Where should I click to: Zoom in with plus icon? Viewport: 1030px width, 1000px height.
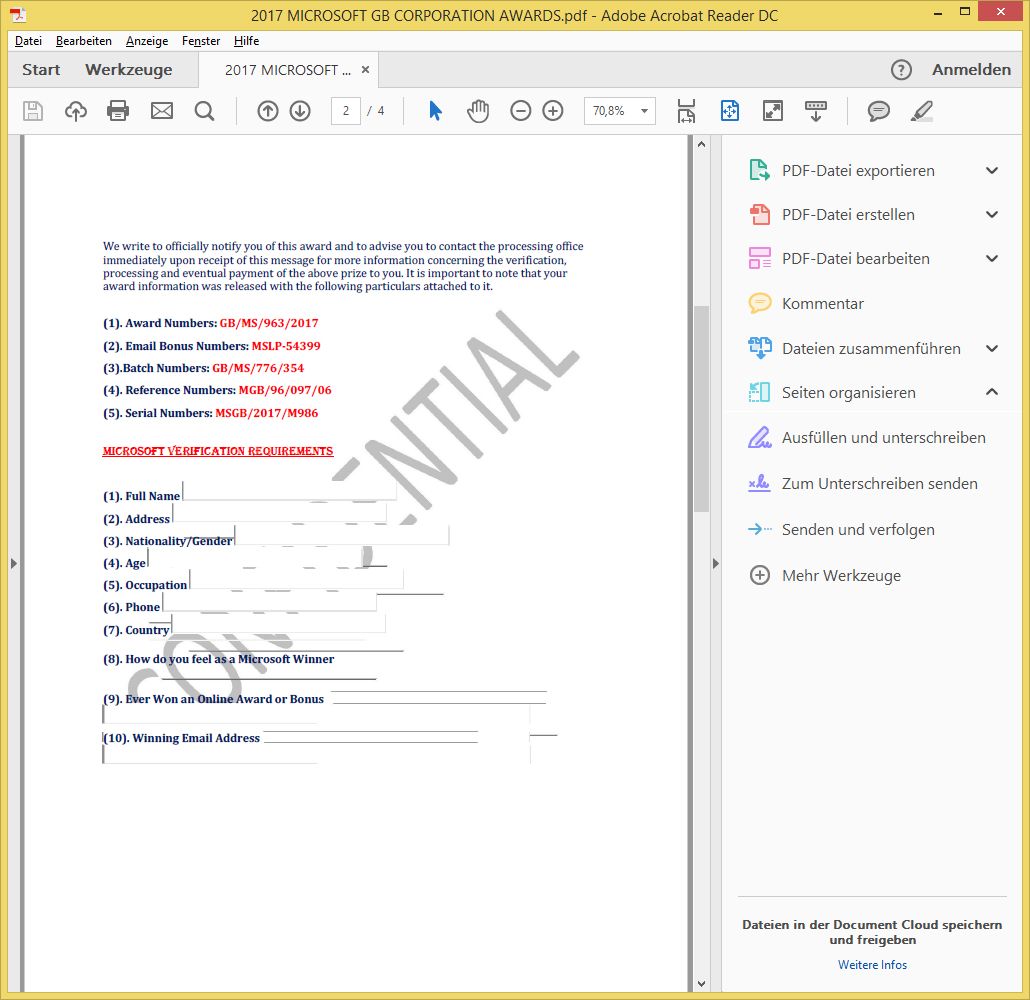pos(553,111)
